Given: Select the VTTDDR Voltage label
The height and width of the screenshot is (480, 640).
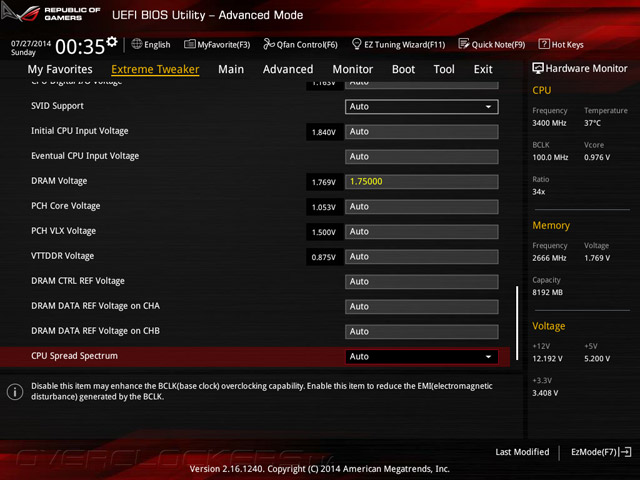Looking at the screenshot, I should [62, 256].
